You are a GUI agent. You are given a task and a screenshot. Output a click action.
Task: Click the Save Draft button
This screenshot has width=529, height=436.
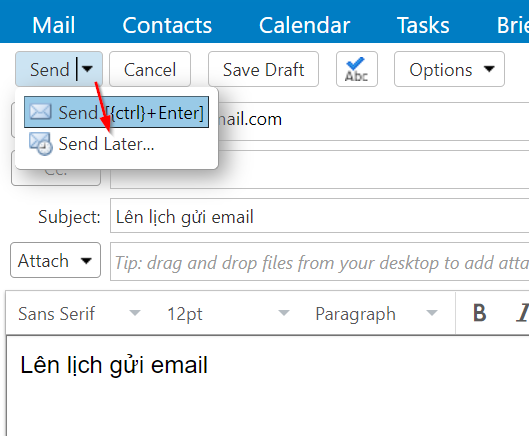263,69
